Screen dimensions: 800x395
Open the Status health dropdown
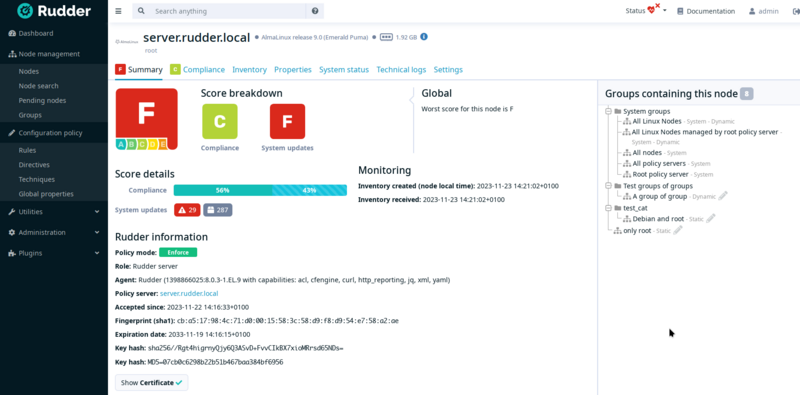click(646, 10)
